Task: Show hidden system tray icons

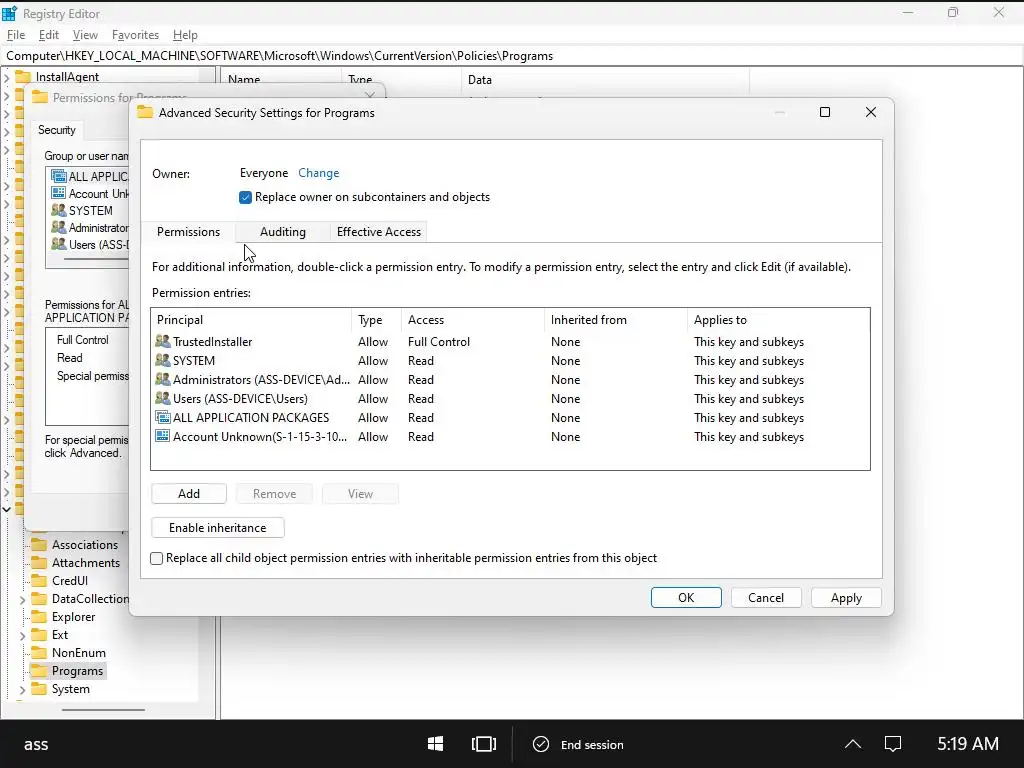Action: (x=853, y=744)
